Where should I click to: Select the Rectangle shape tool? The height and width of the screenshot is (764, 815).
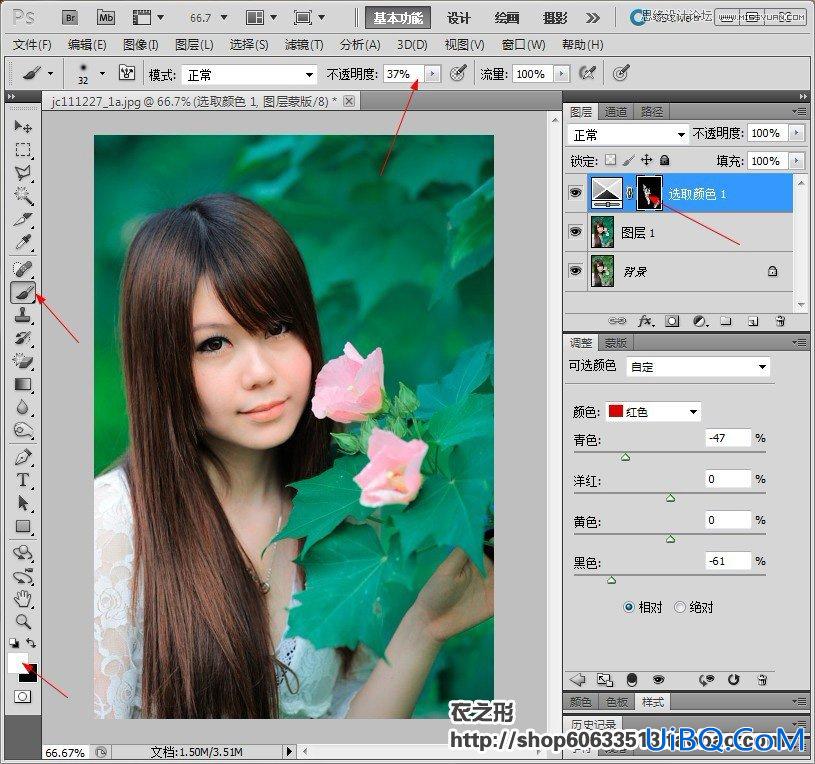coord(22,526)
